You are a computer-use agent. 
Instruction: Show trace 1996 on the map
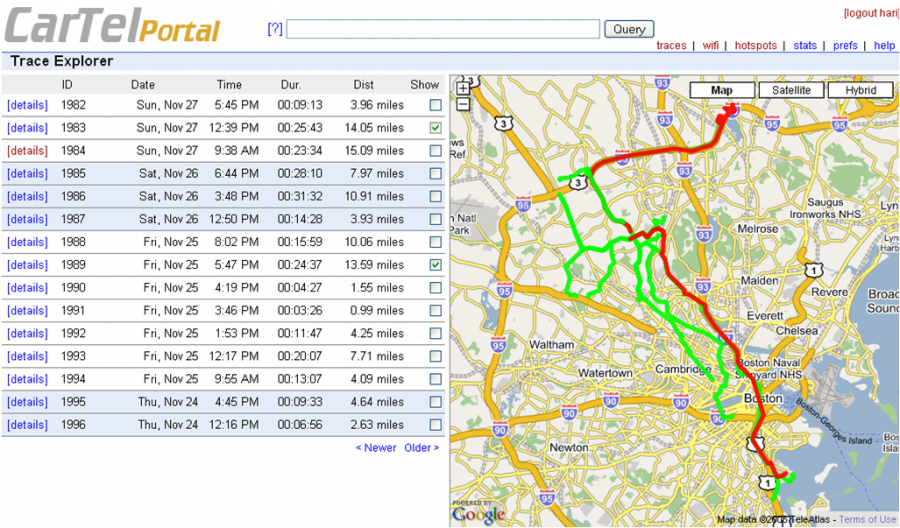pos(436,425)
